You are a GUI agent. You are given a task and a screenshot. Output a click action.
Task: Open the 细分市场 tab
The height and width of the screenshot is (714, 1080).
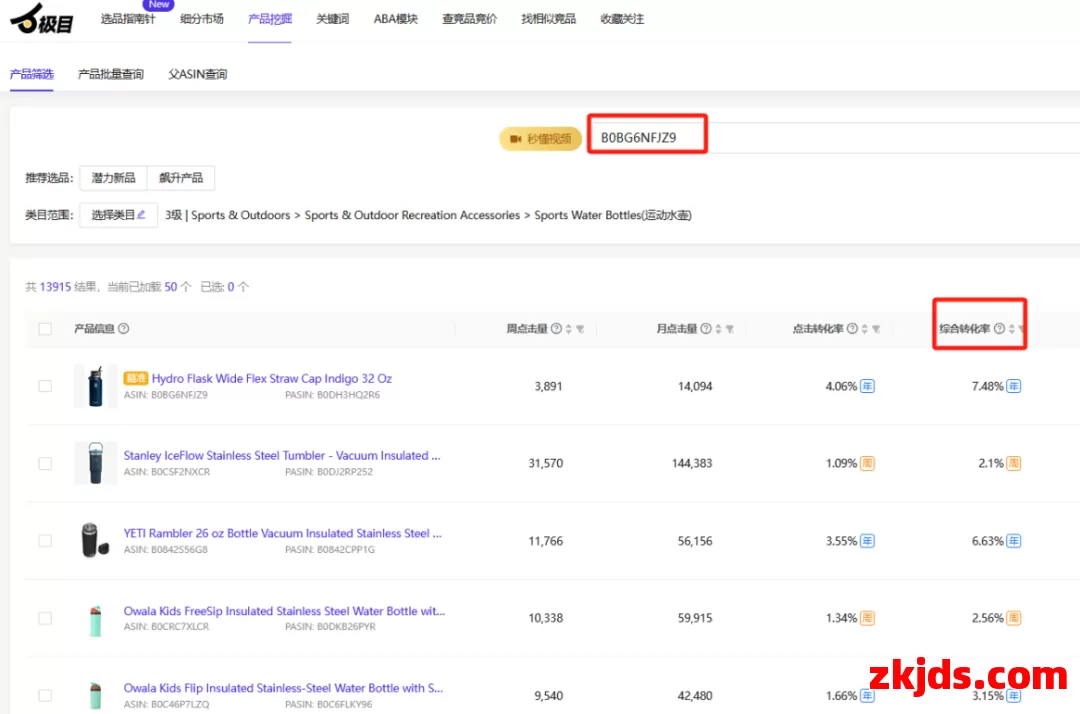202,19
